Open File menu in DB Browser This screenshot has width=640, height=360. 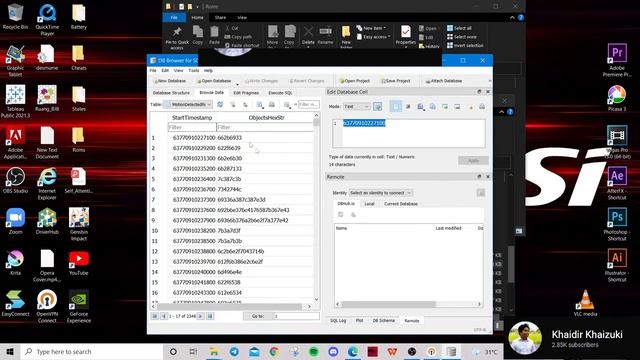tap(153, 71)
